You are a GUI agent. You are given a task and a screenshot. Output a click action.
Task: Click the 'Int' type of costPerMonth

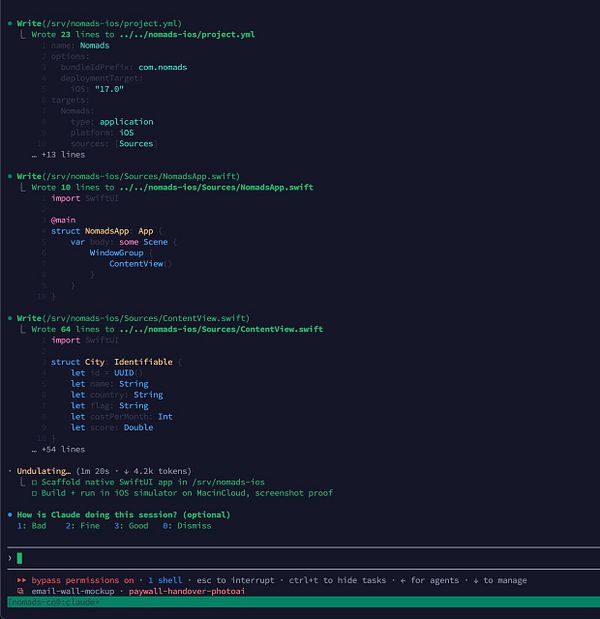pos(165,416)
